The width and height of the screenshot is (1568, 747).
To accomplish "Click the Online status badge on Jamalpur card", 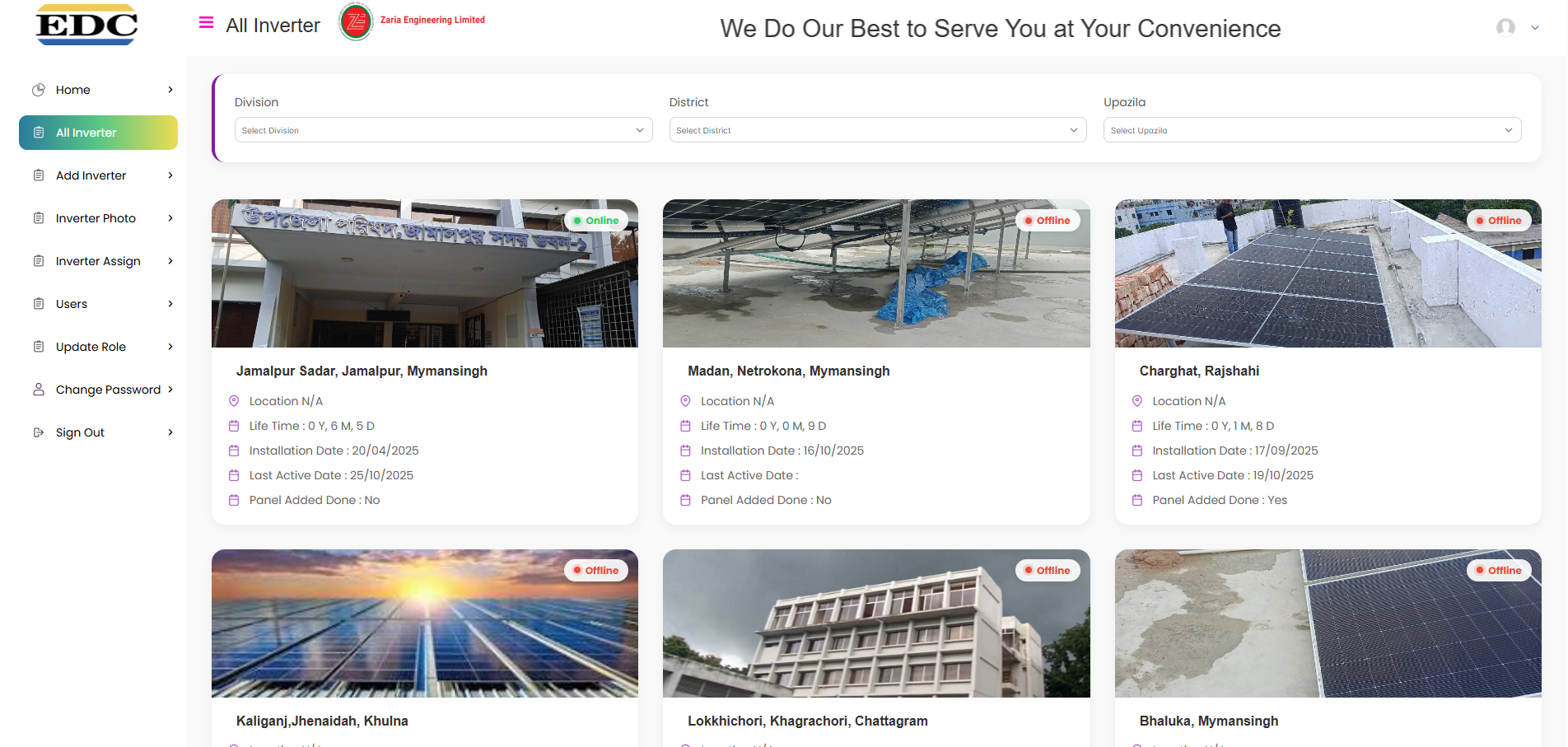I will point(596,221).
